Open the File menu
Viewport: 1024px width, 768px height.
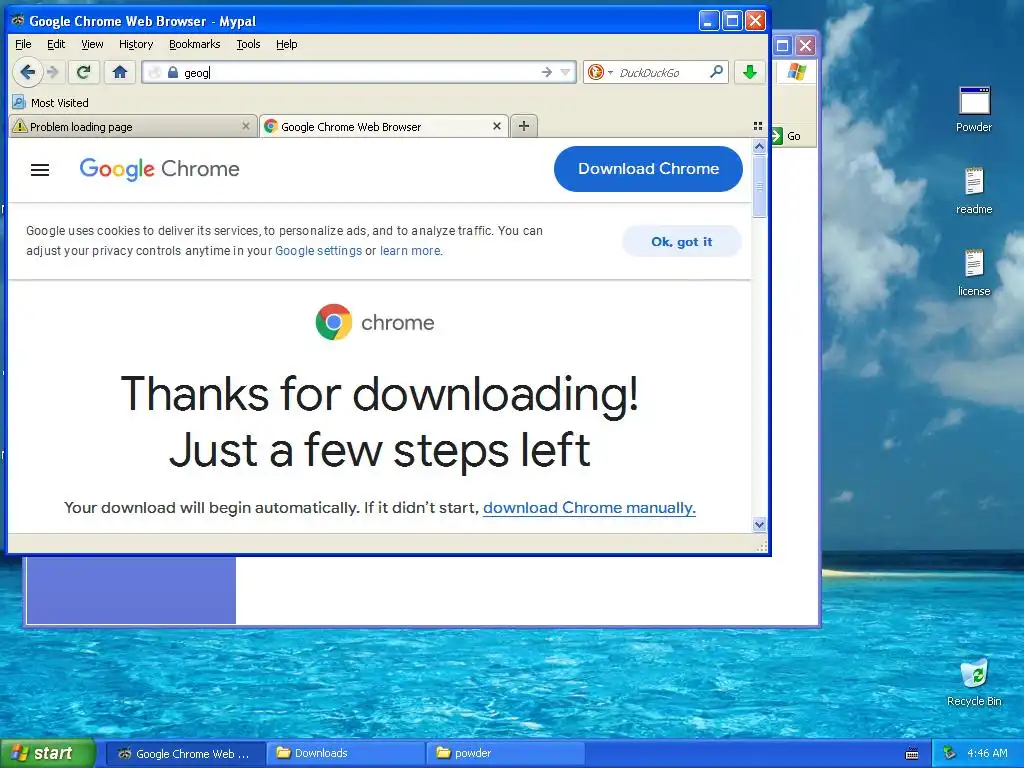coord(23,44)
